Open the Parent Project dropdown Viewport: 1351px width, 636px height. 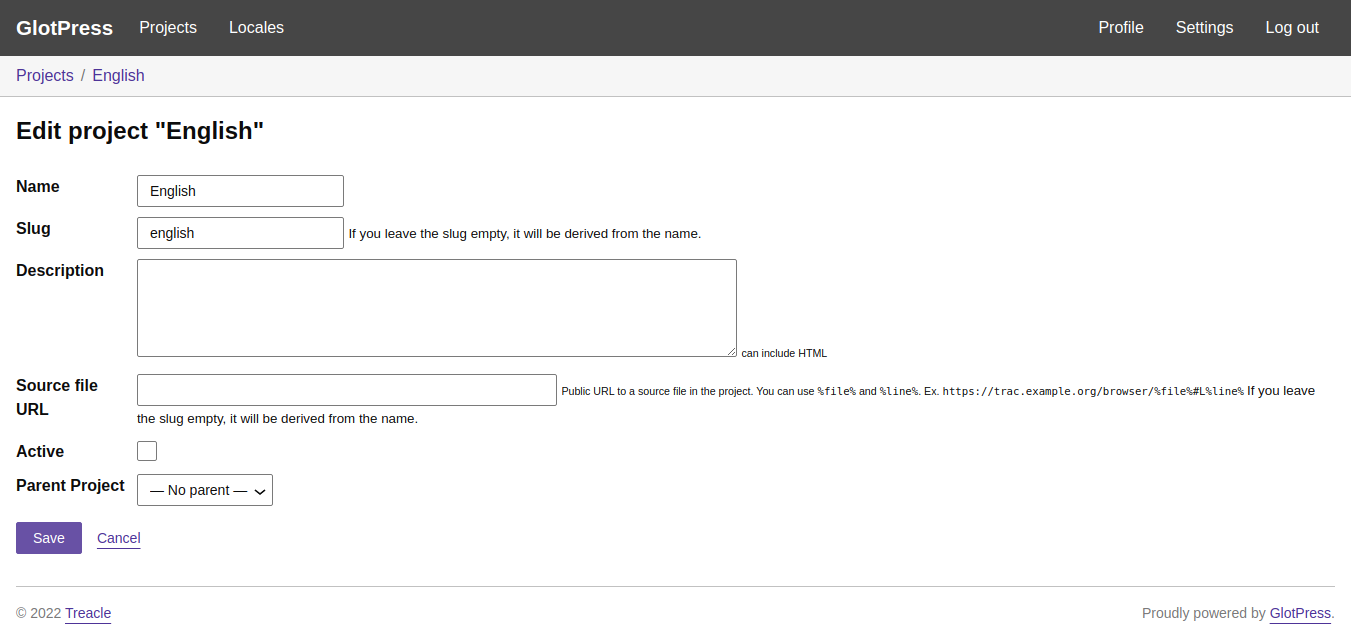(x=205, y=490)
